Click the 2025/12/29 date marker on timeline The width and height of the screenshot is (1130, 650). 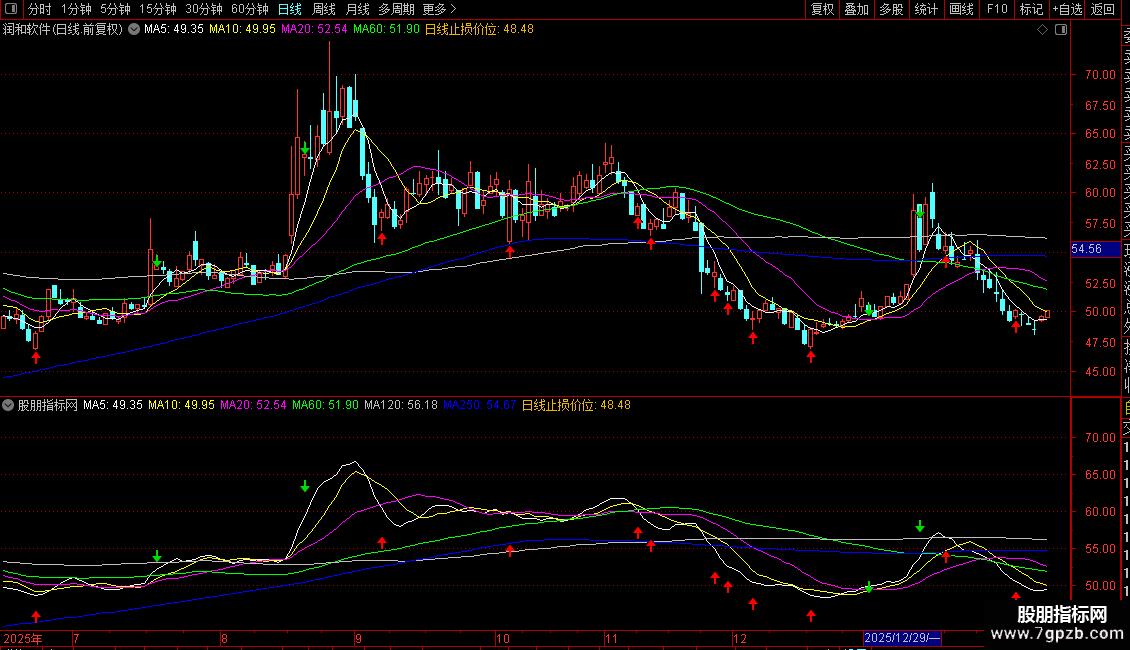(x=903, y=637)
